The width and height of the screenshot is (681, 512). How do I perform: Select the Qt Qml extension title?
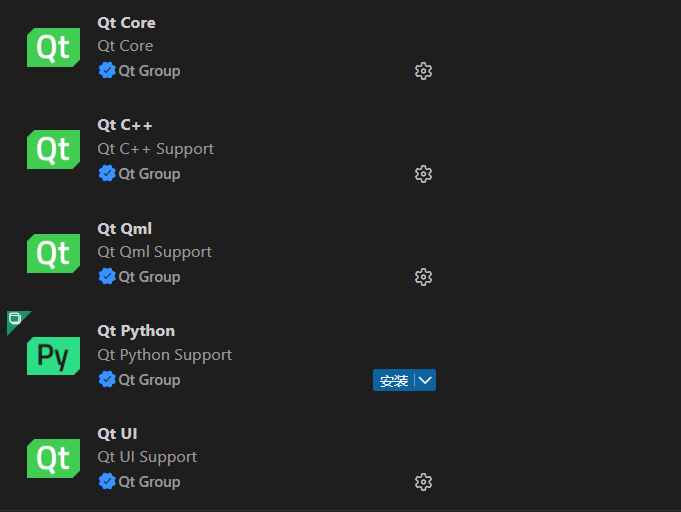pos(124,229)
